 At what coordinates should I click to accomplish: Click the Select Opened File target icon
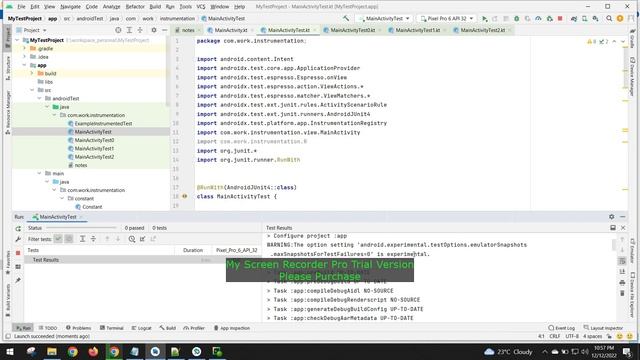pos(118,30)
